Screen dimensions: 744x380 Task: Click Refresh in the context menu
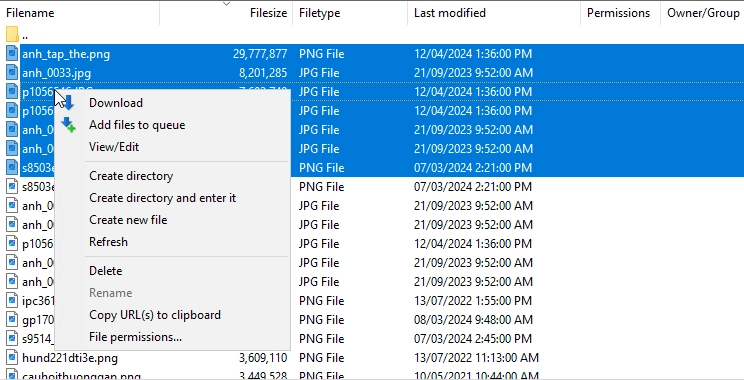click(x=108, y=242)
